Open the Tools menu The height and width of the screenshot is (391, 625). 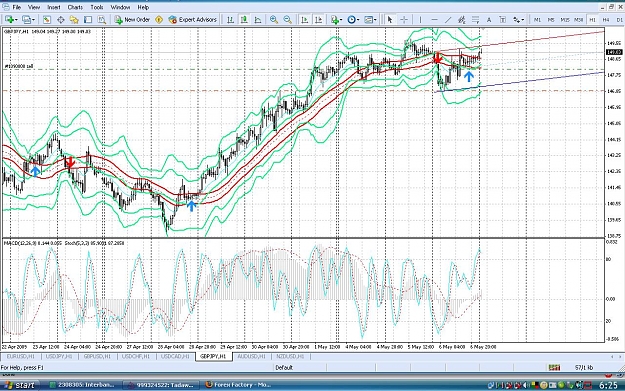97,7
